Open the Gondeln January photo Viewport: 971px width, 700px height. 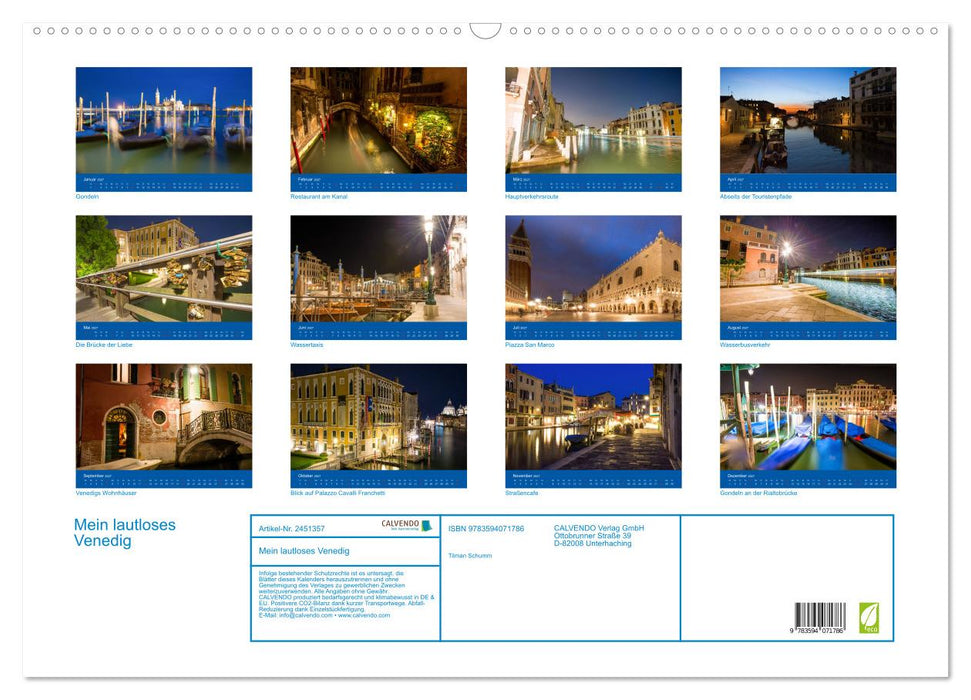coord(164,120)
